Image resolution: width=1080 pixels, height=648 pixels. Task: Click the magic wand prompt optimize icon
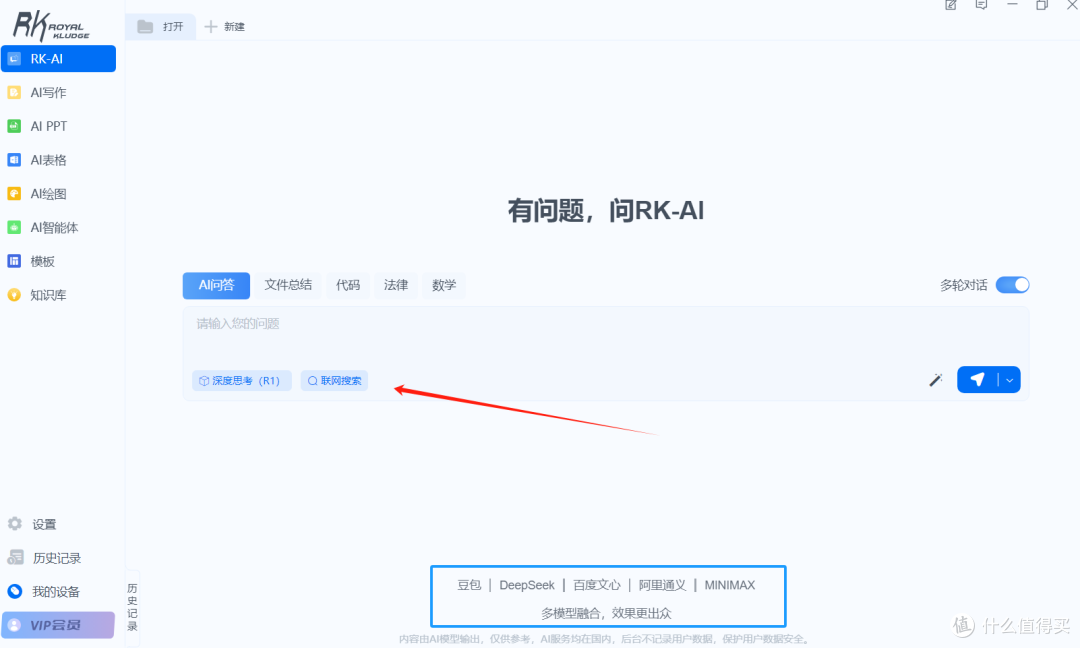point(935,380)
